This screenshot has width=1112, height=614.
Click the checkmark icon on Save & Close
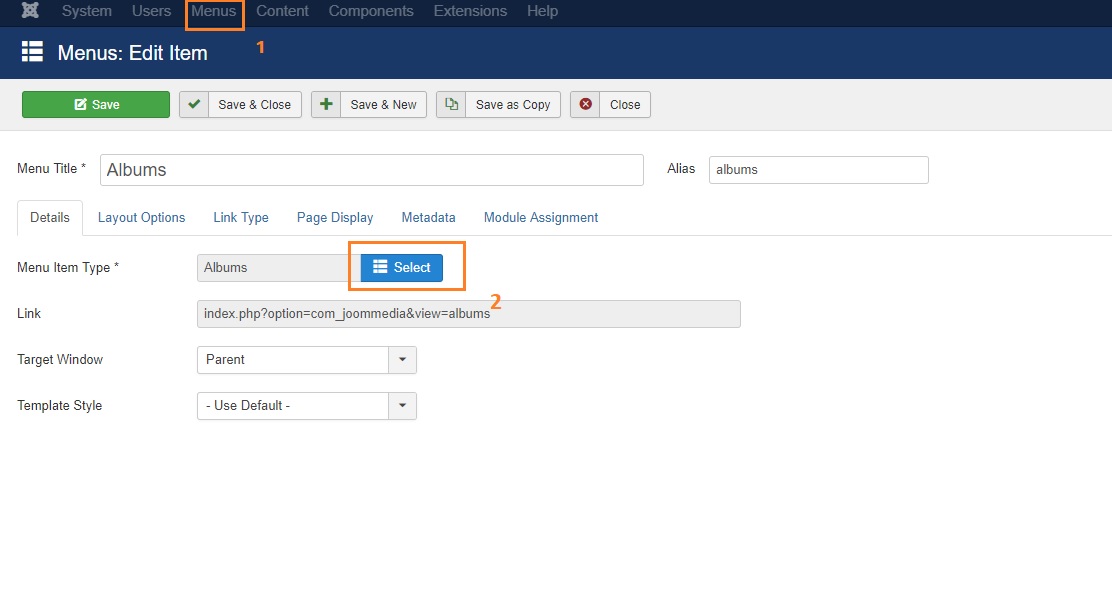point(194,104)
